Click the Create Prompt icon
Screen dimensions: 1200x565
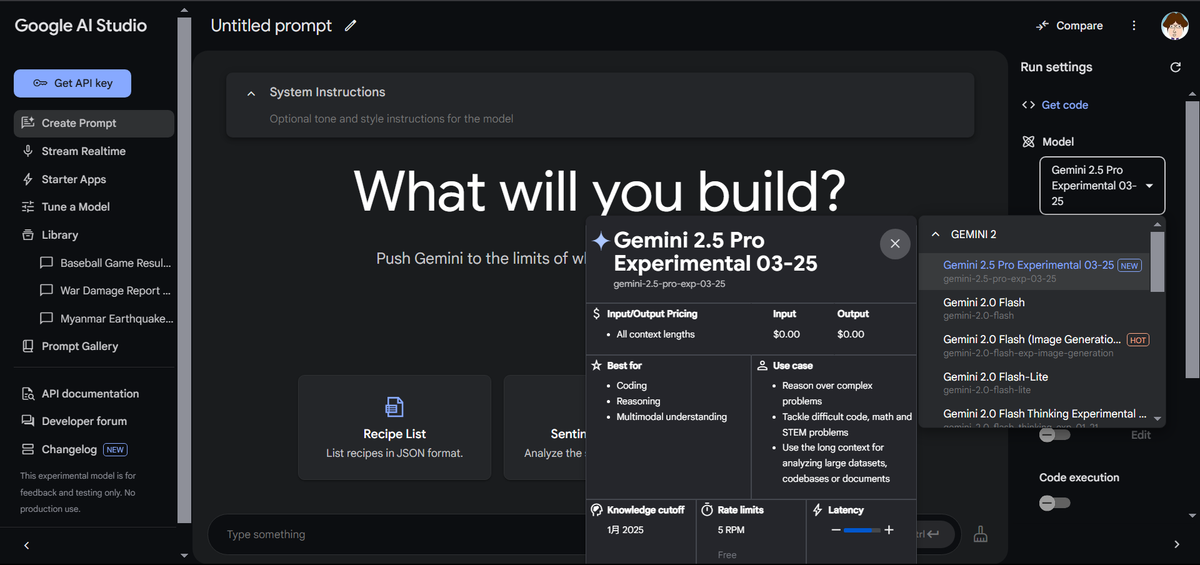point(28,123)
